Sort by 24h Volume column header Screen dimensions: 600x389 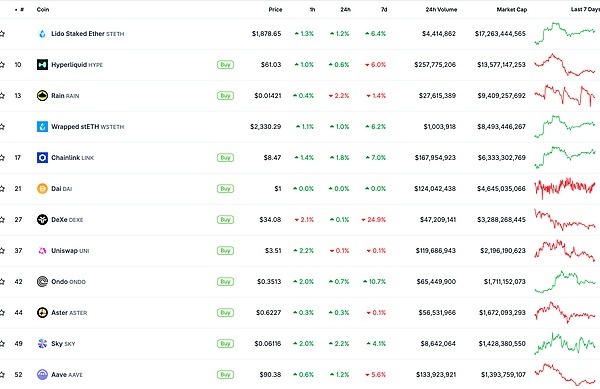point(441,10)
